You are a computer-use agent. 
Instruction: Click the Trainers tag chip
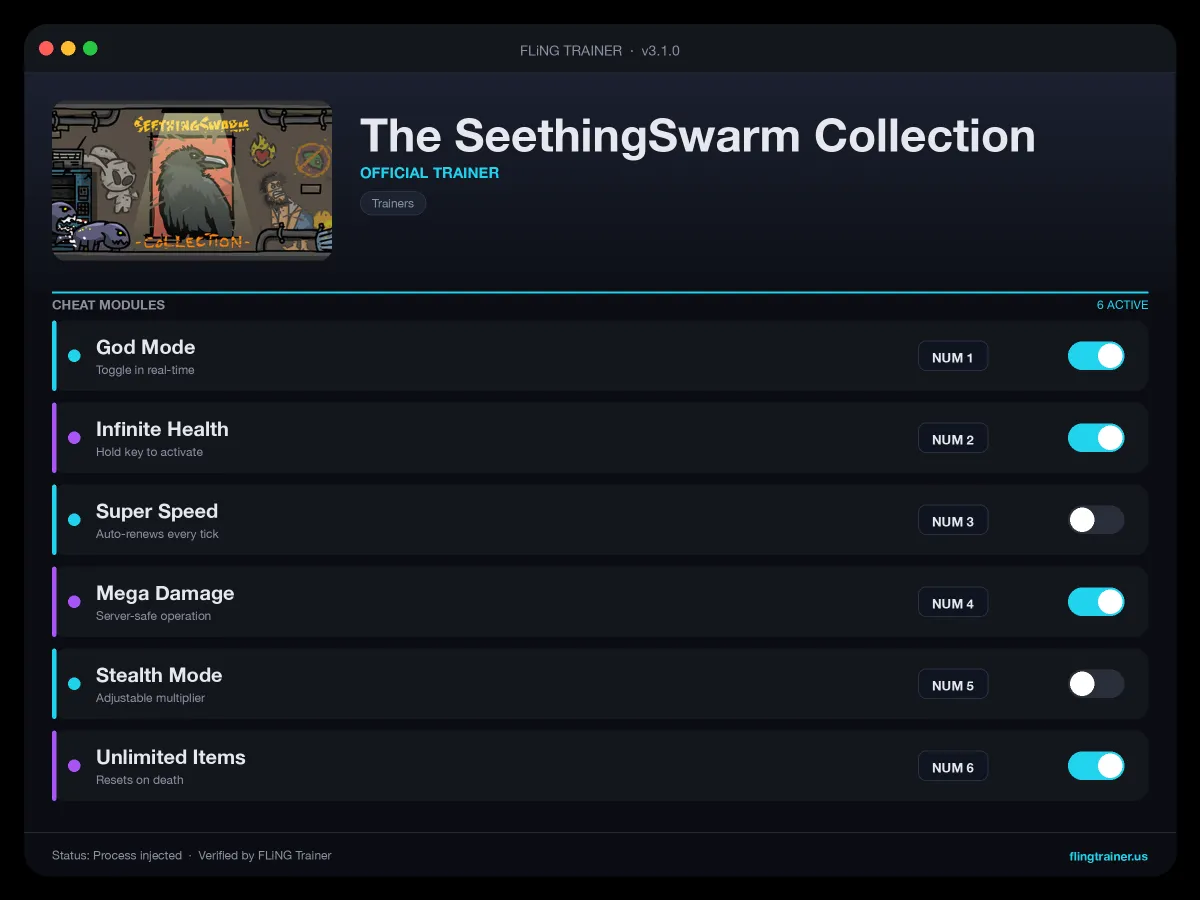[393, 203]
